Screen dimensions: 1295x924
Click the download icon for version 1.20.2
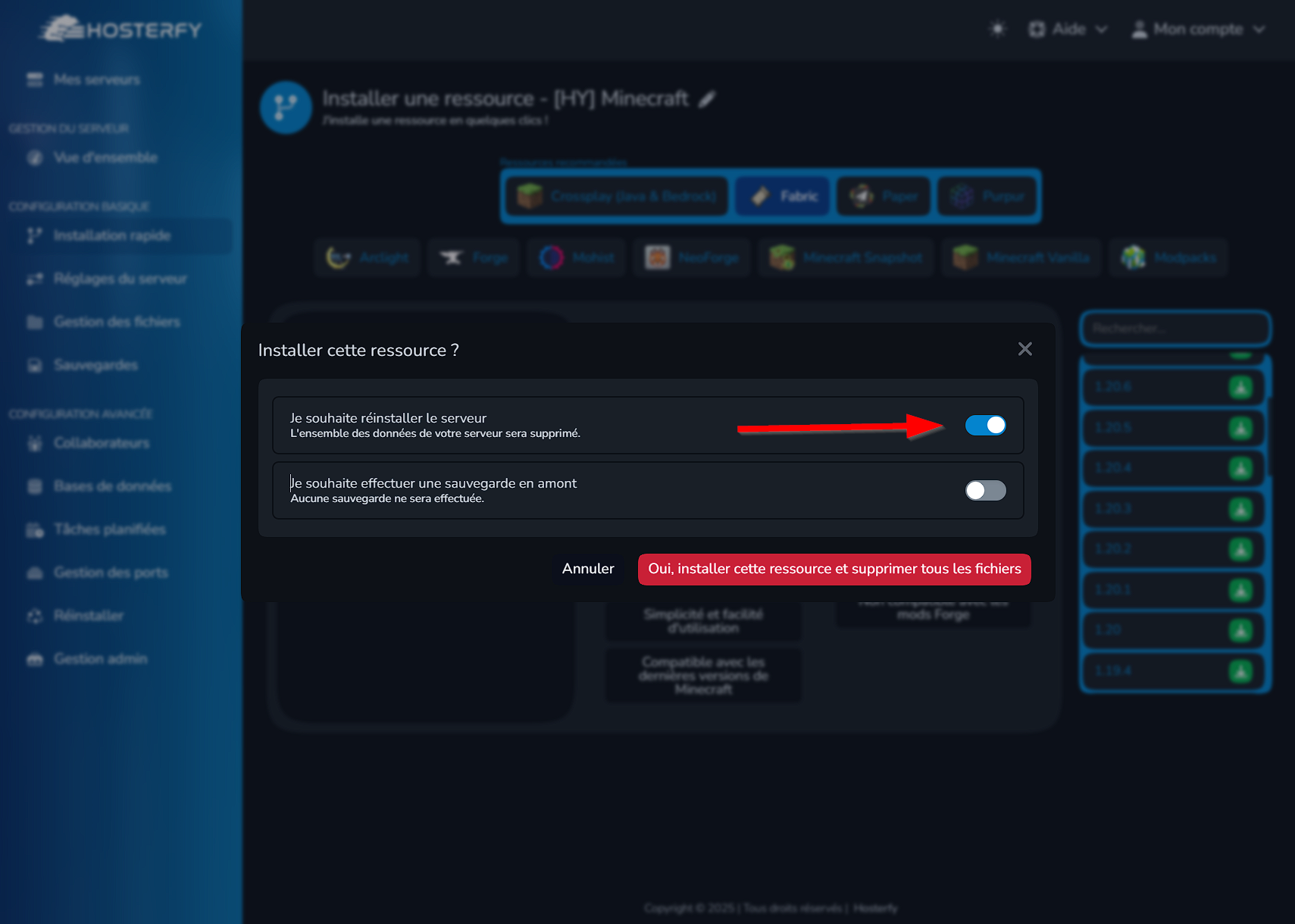click(1240, 549)
